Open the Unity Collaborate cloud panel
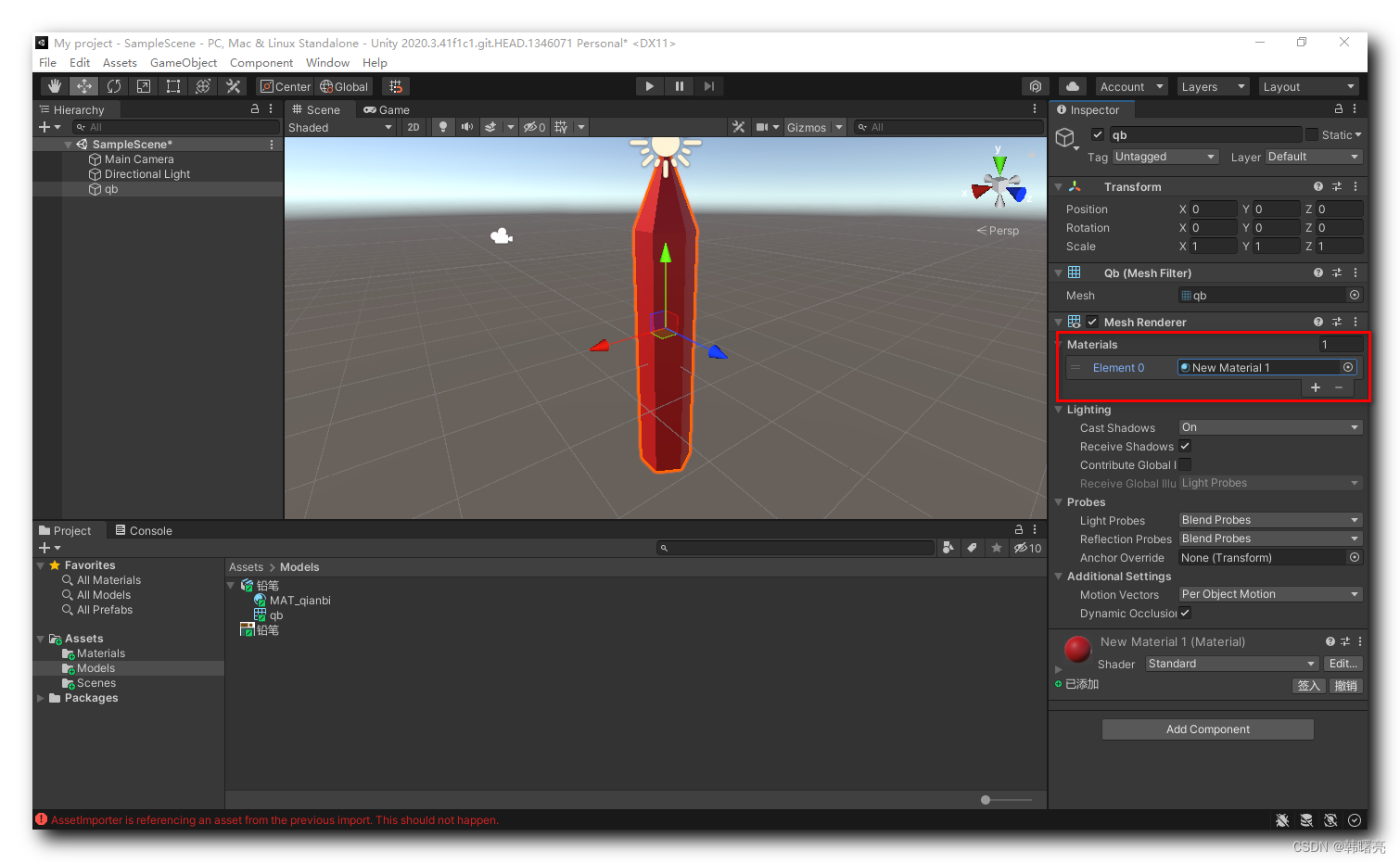 [x=1072, y=85]
